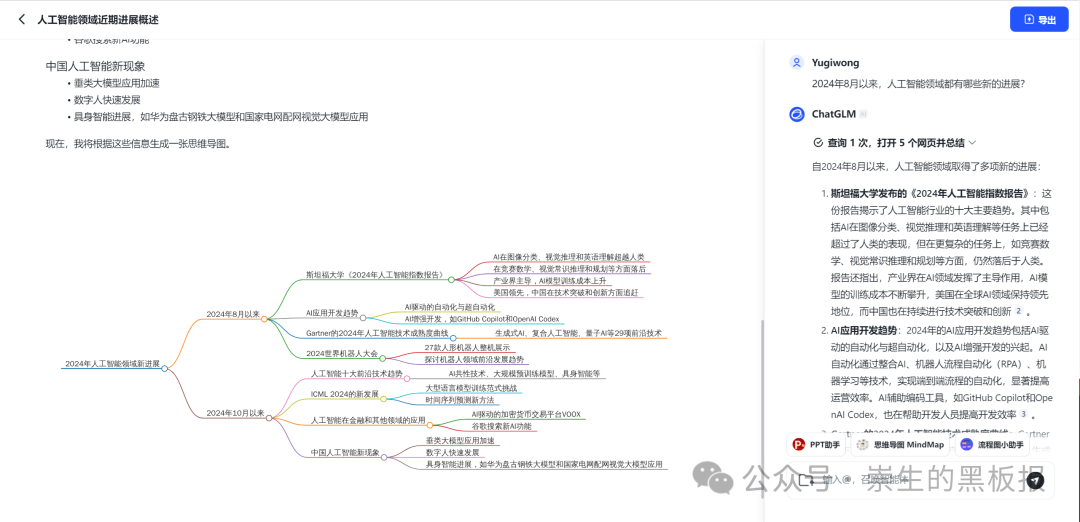1080x522 pixels.
Task: Open the PPT助手 assistant
Action: point(816,445)
